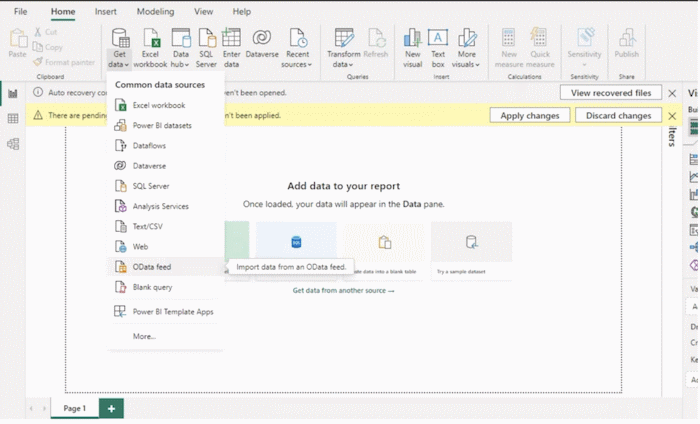
Task: Click the Paste icon
Action: pyautogui.click(x=17, y=43)
